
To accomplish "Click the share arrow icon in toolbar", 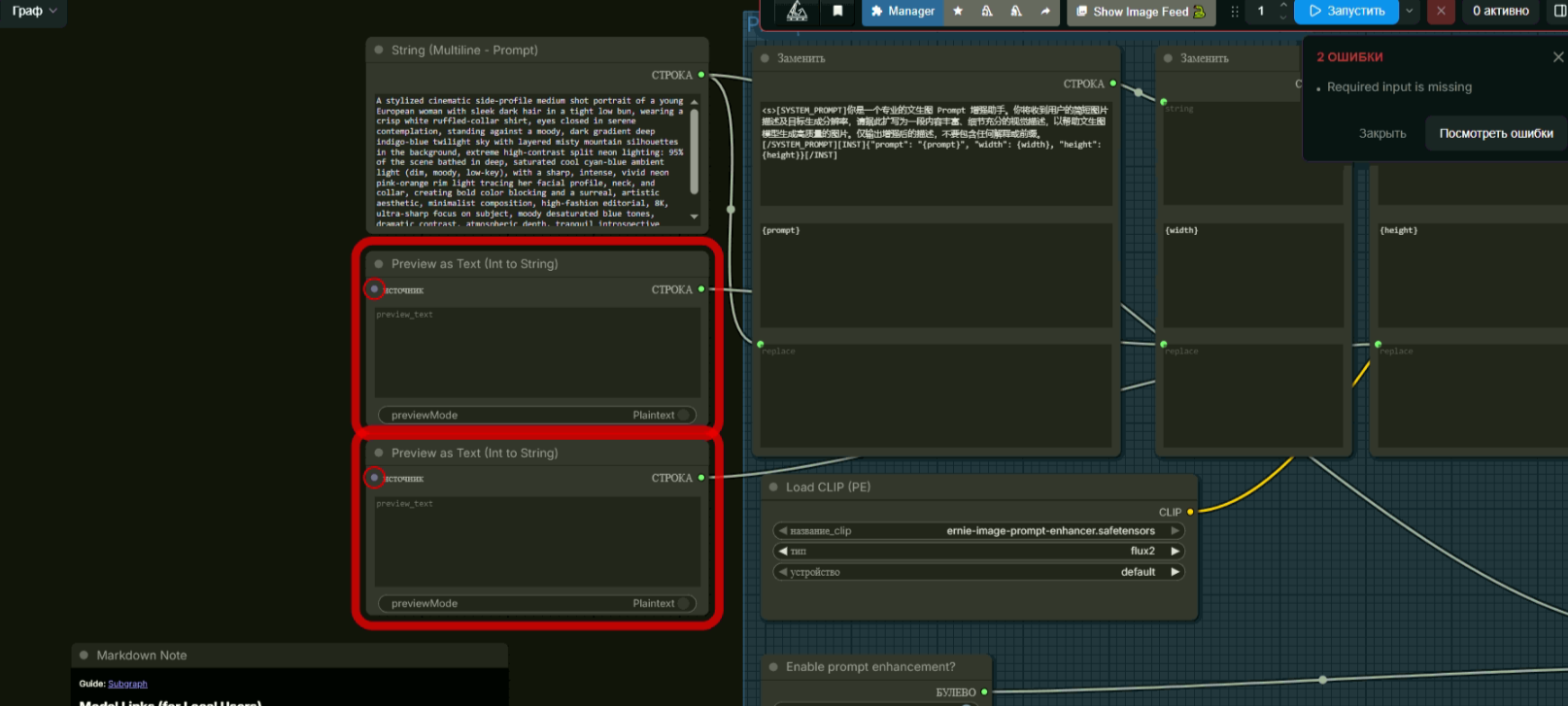I will point(1045,11).
